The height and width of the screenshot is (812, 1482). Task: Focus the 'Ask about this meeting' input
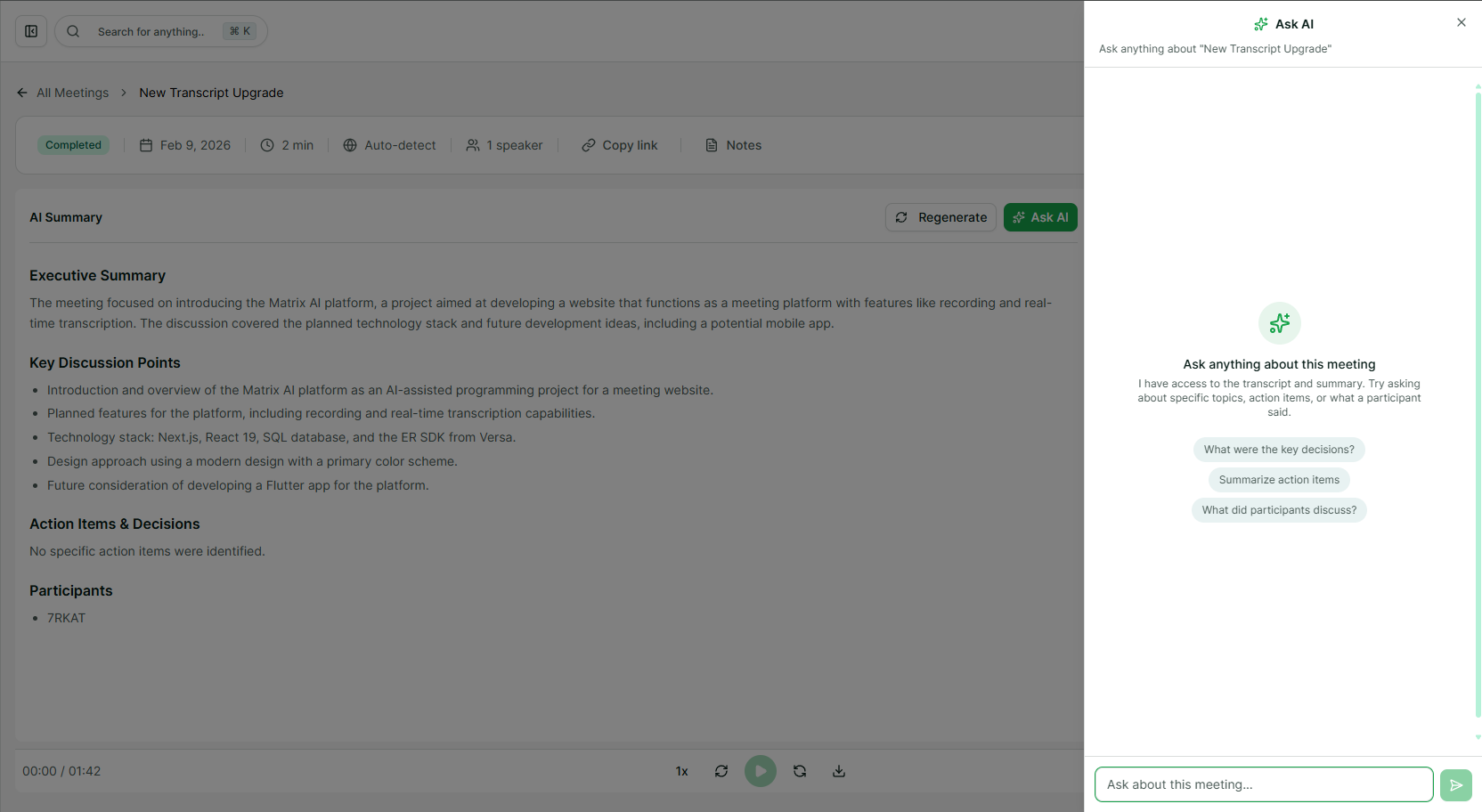point(1263,784)
